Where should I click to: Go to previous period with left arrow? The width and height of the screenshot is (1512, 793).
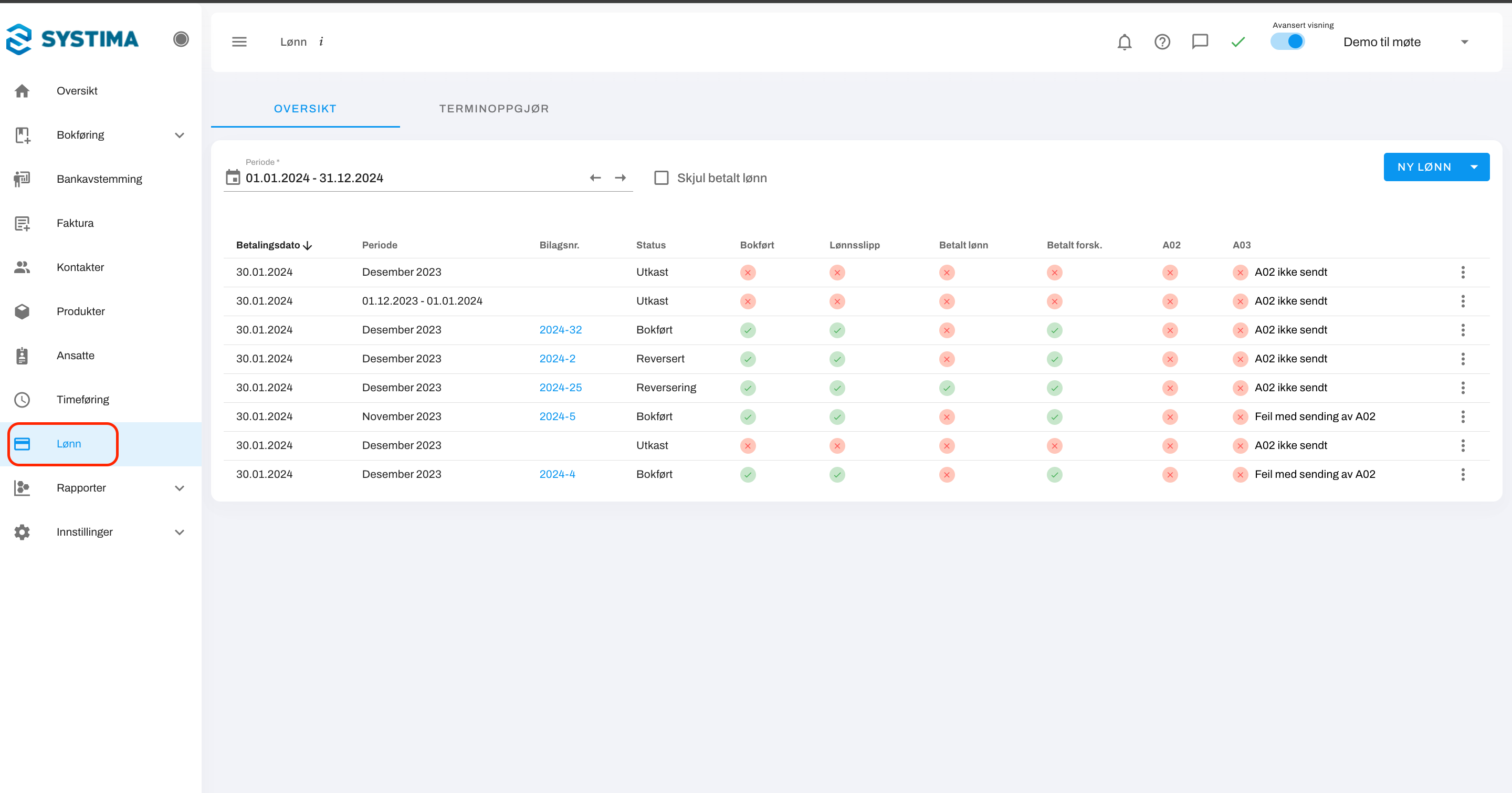[x=595, y=178]
